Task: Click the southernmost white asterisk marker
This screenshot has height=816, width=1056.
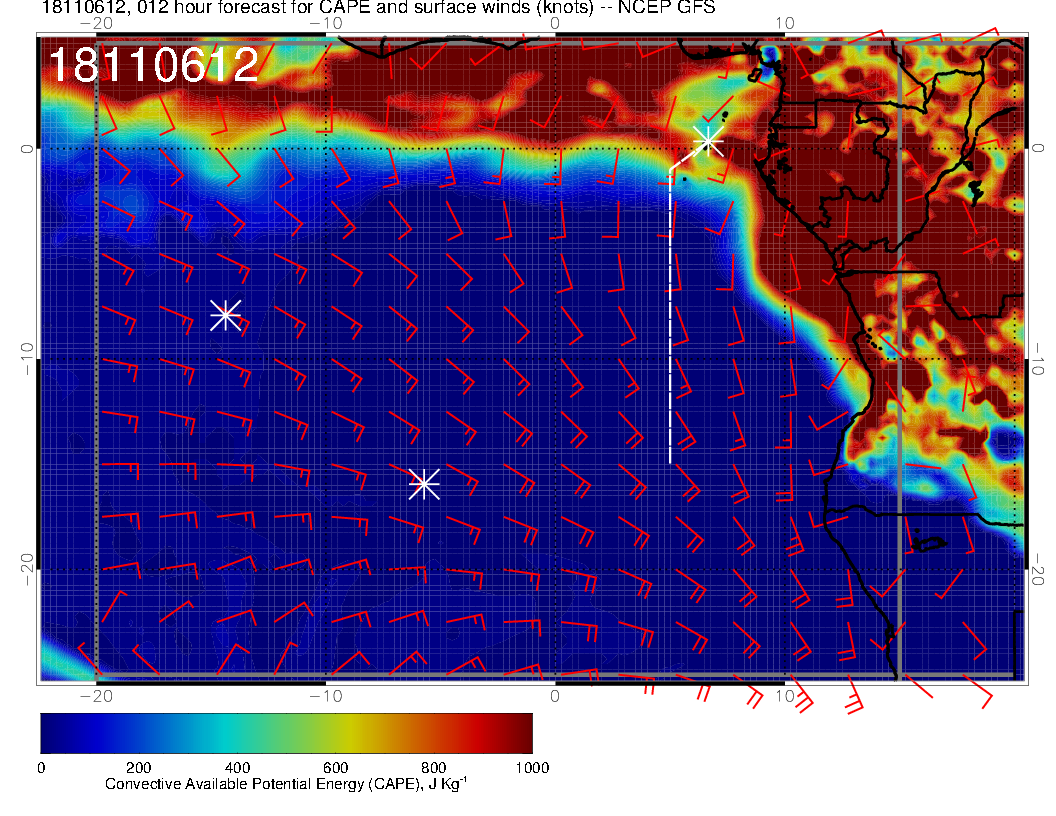Action: (424, 483)
